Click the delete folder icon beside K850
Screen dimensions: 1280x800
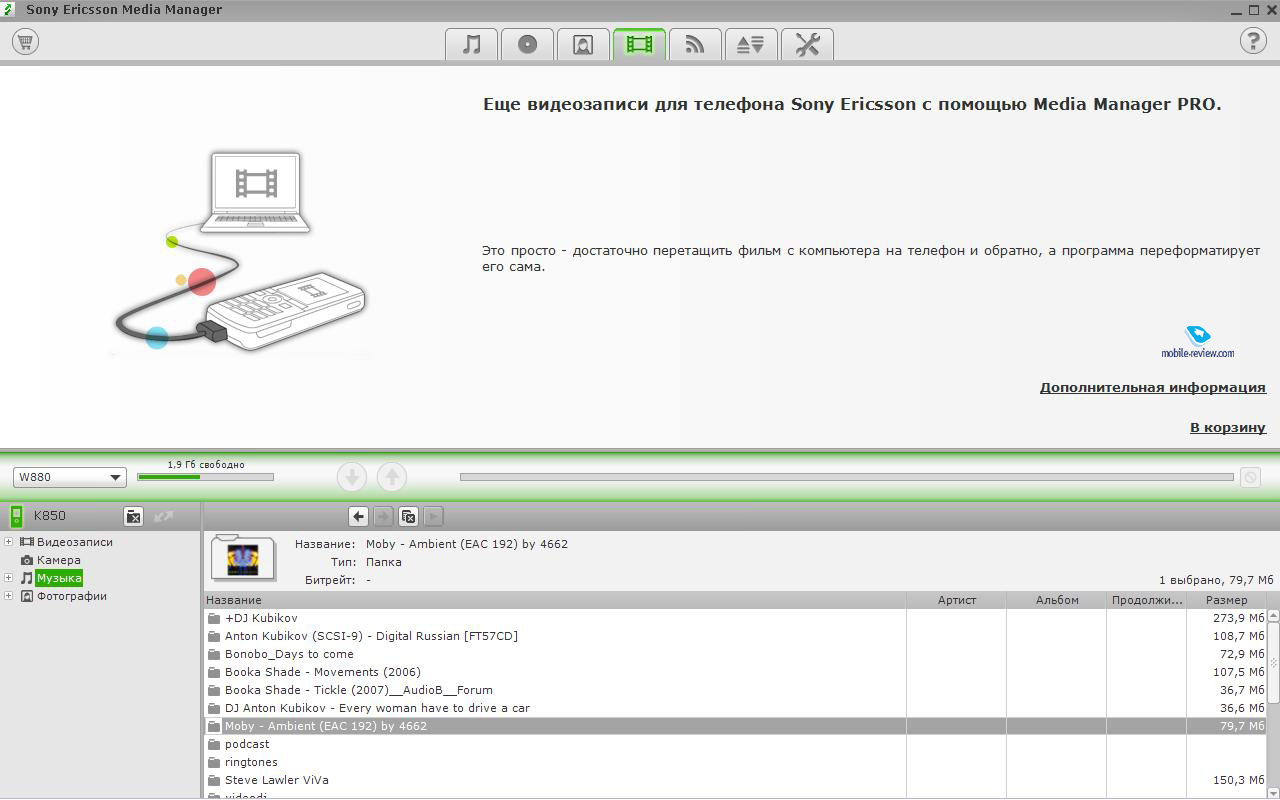point(133,516)
